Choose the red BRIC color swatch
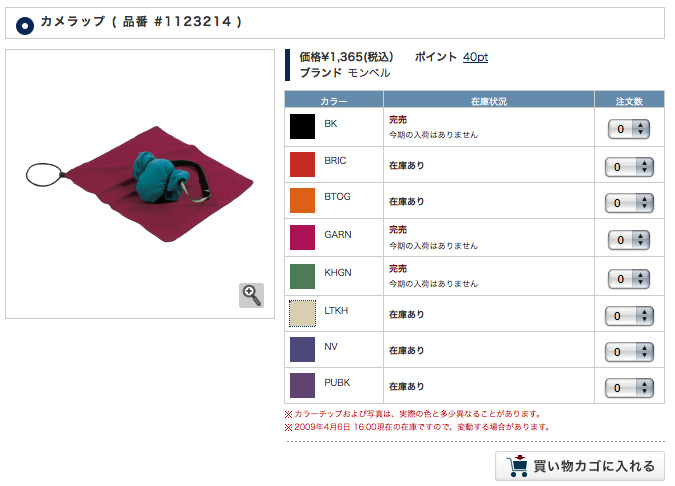 coord(302,164)
